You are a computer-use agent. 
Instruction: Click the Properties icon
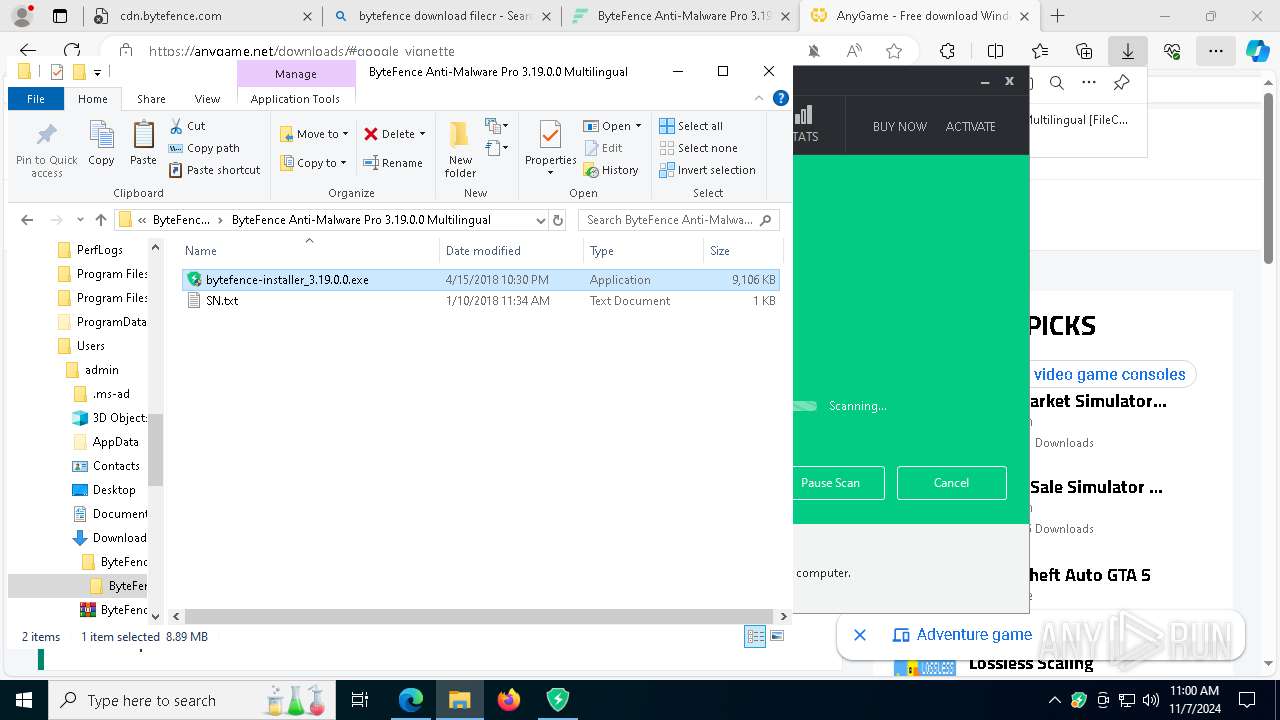click(550, 135)
